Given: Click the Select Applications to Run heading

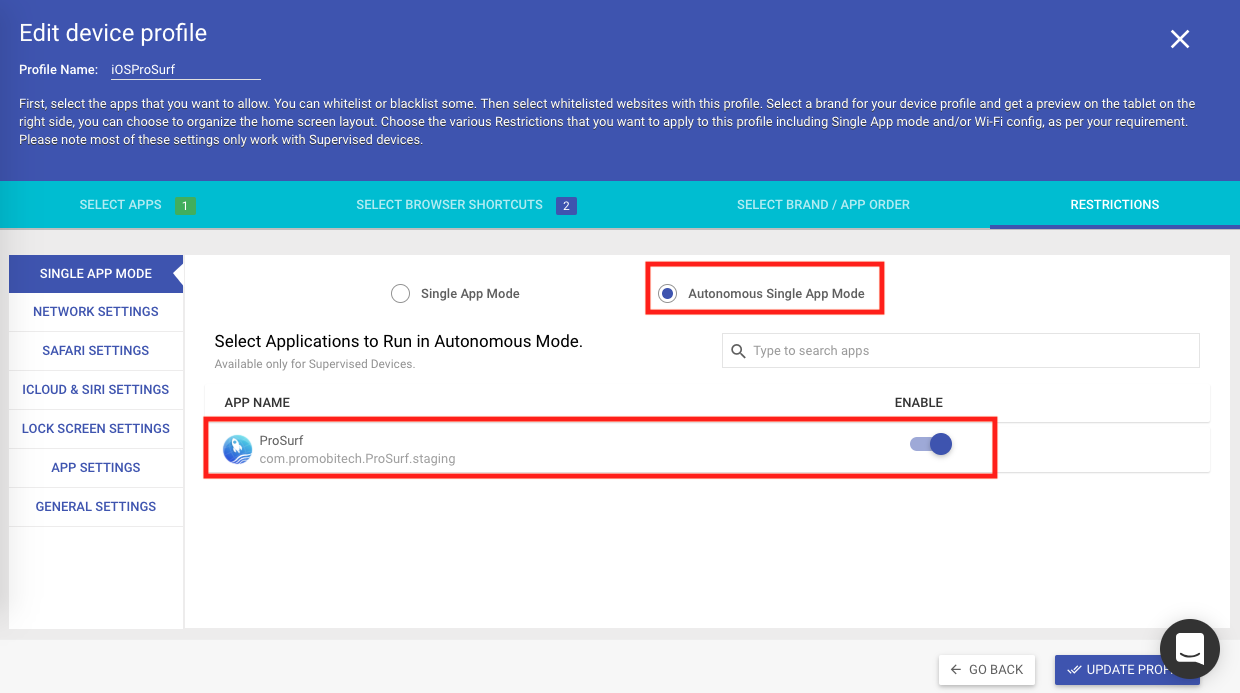Looking at the screenshot, I should (398, 341).
